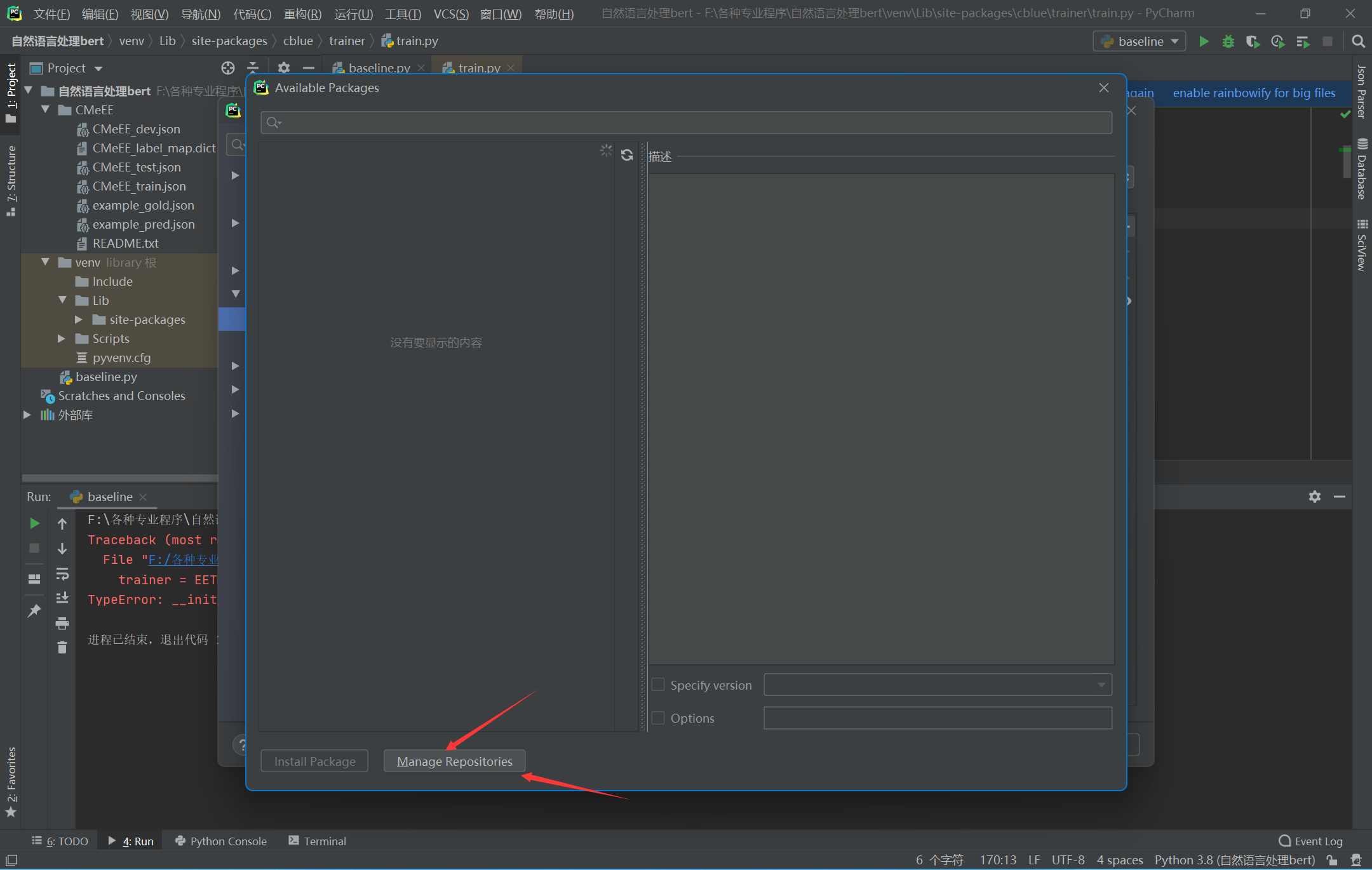The image size is (1372, 870).
Task: Click the 4 spaces indent indicator
Action: point(1119,860)
